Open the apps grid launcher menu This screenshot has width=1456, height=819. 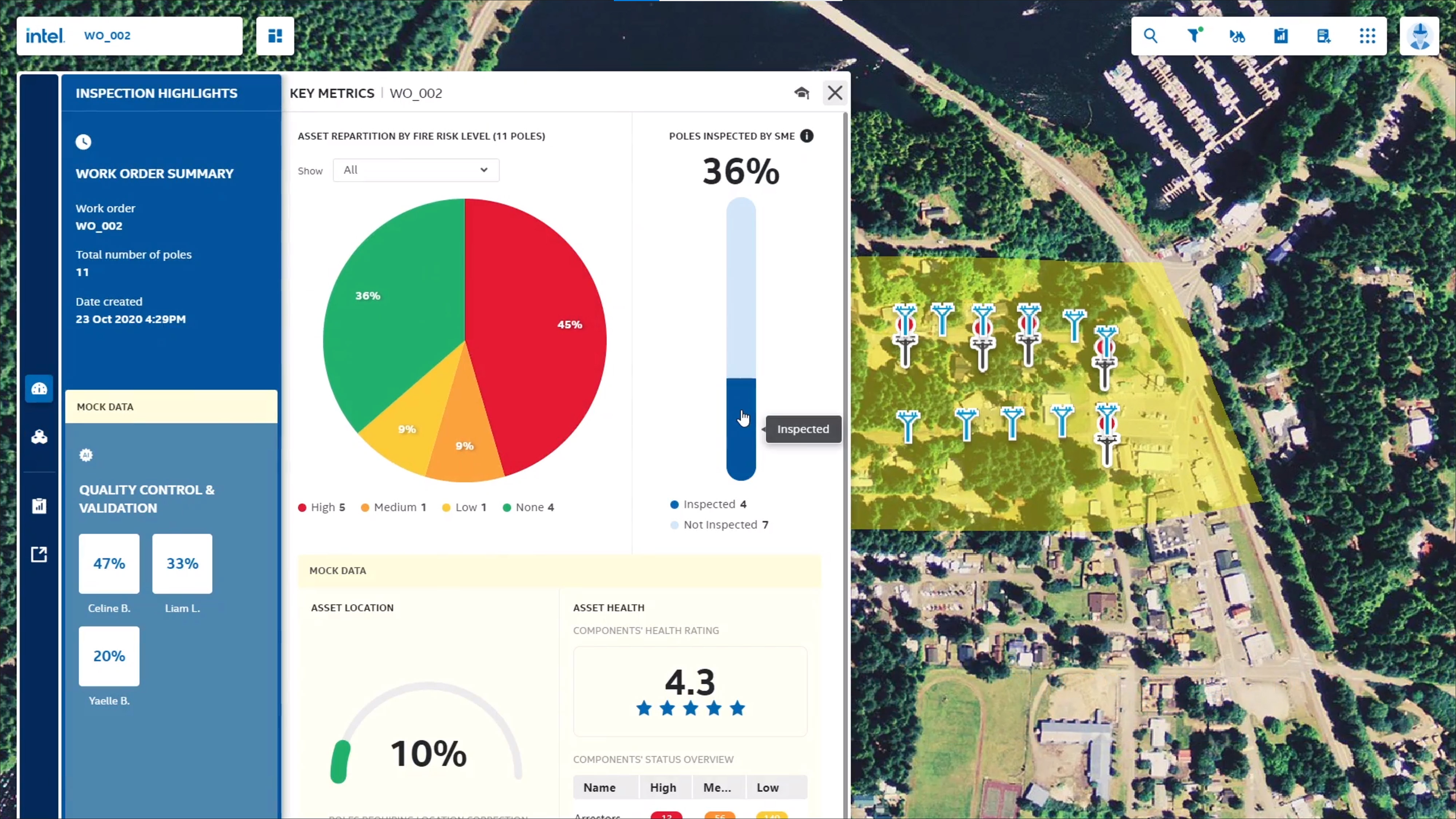pos(1367,36)
